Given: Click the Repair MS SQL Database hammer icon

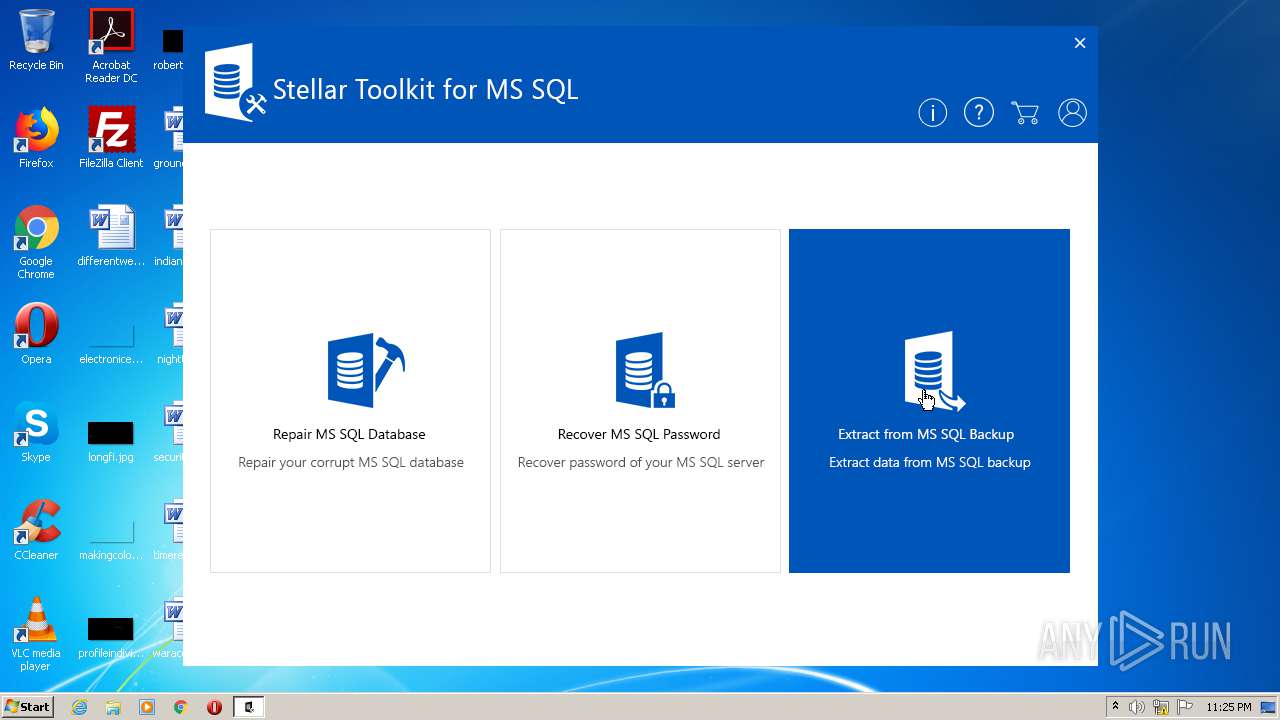Looking at the screenshot, I should coord(365,370).
